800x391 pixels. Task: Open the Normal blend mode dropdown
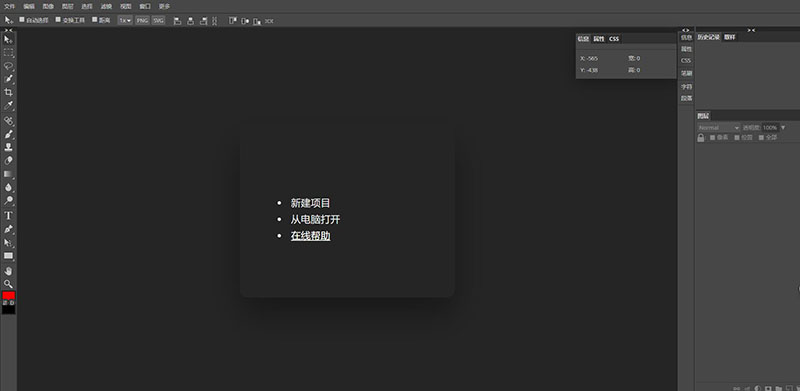pyautogui.click(x=718, y=128)
